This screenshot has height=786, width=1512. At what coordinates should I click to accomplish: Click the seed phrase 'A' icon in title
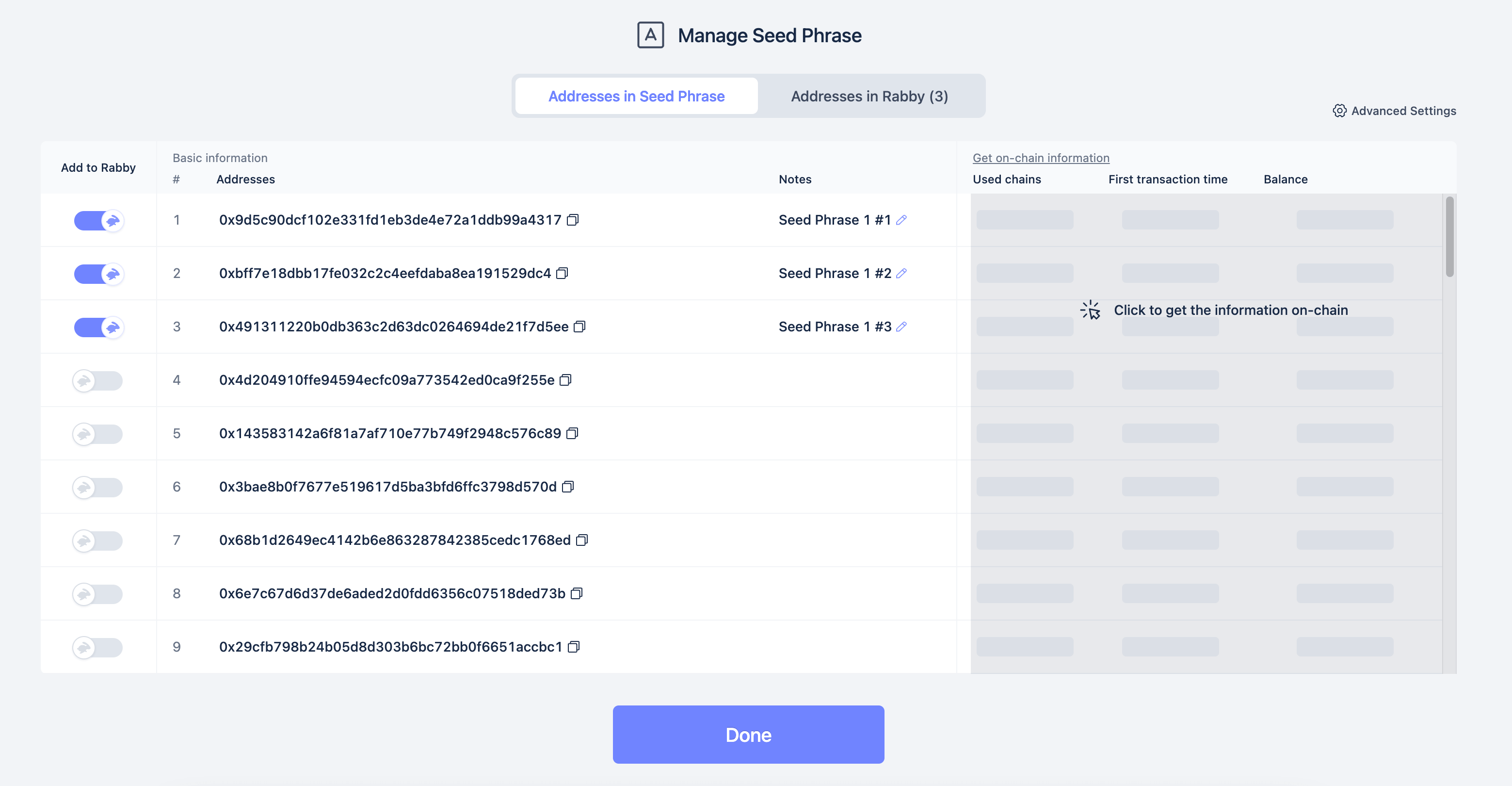point(650,35)
